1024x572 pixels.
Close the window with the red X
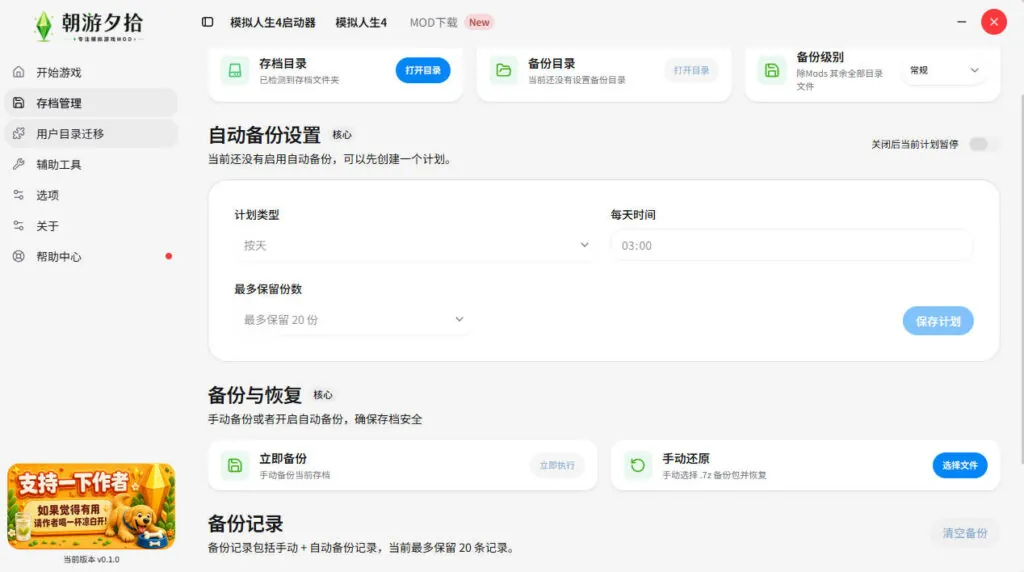click(x=993, y=22)
